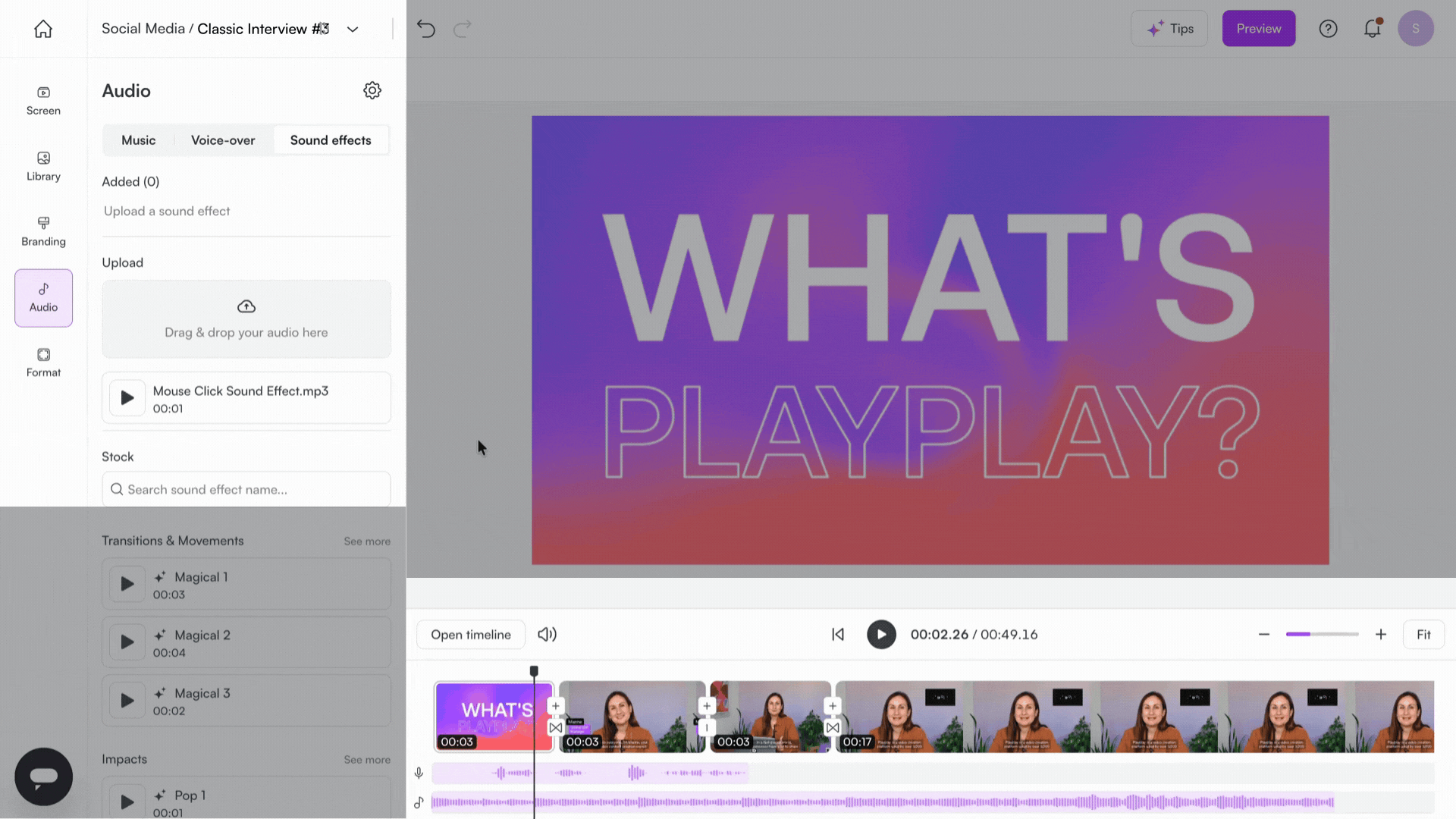Play Mouse Click Sound Effect.mp3 preview
The width and height of the screenshot is (1456, 819).
127,398
